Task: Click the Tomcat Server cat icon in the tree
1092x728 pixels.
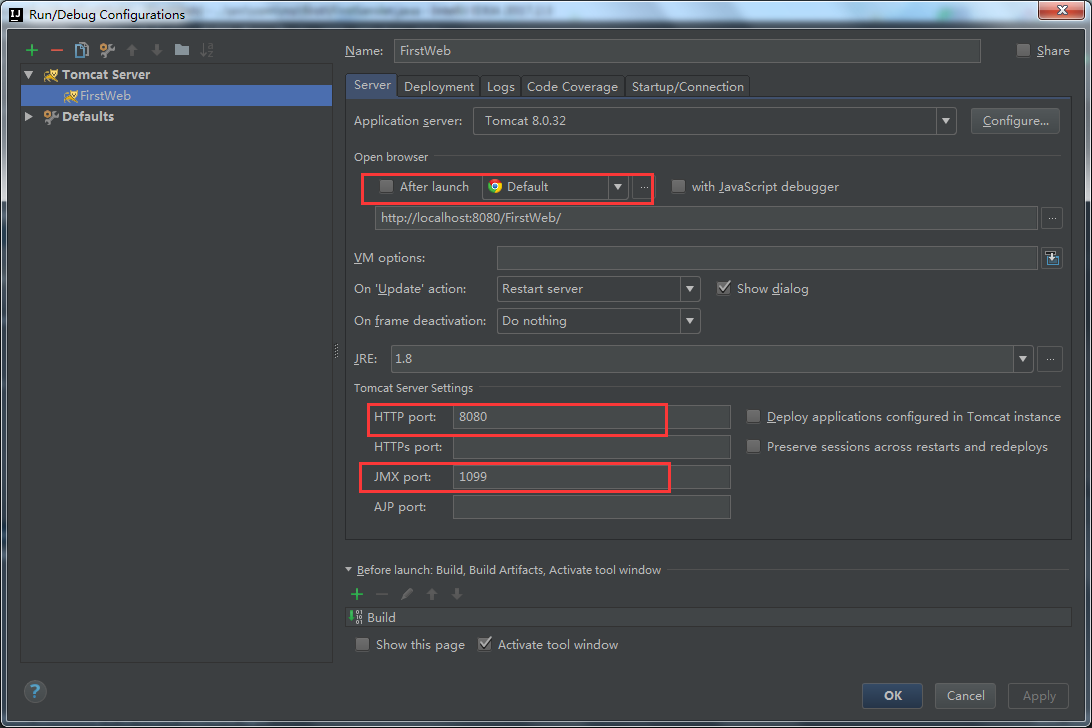Action: pyautogui.click(x=51, y=75)
